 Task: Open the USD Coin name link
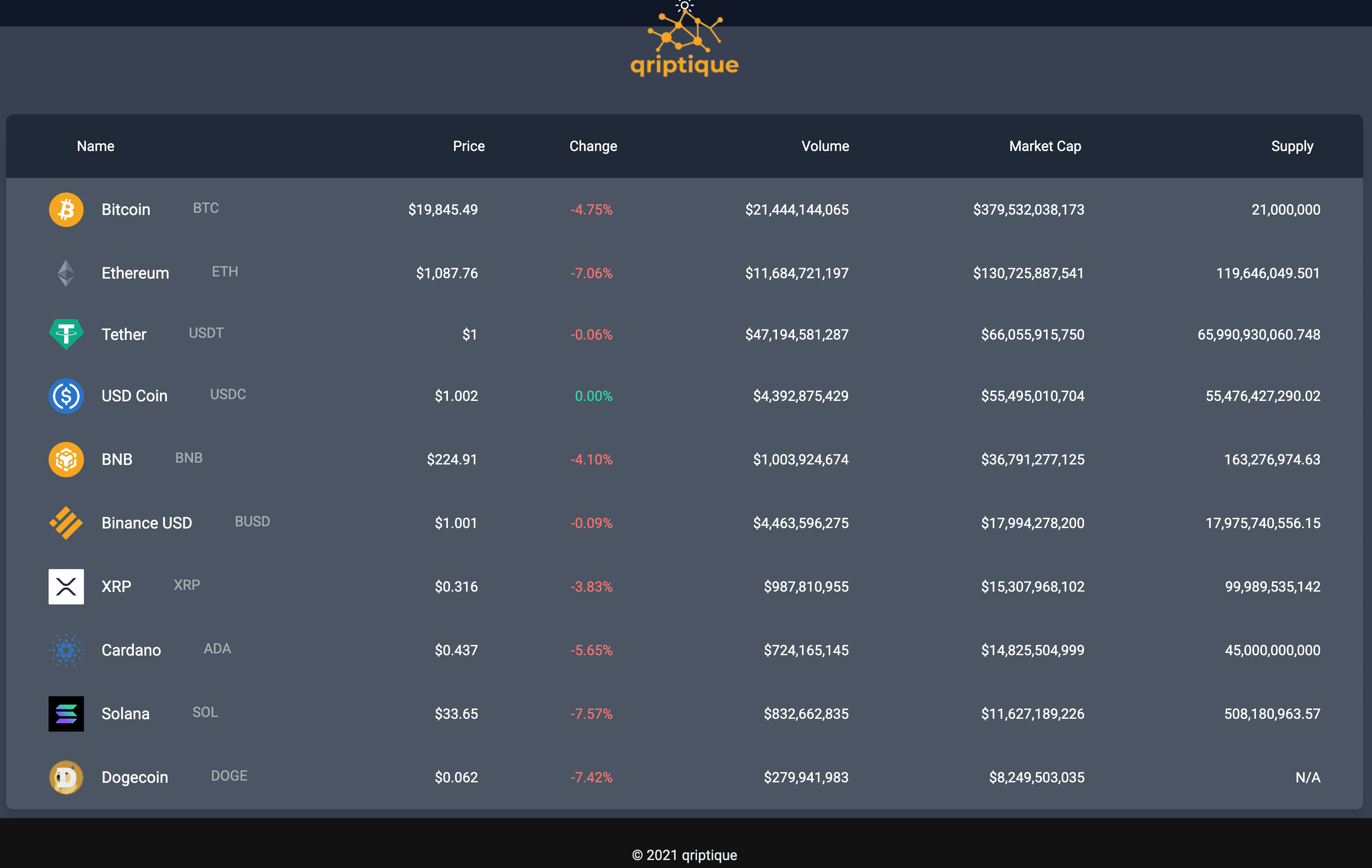[134, 396]
